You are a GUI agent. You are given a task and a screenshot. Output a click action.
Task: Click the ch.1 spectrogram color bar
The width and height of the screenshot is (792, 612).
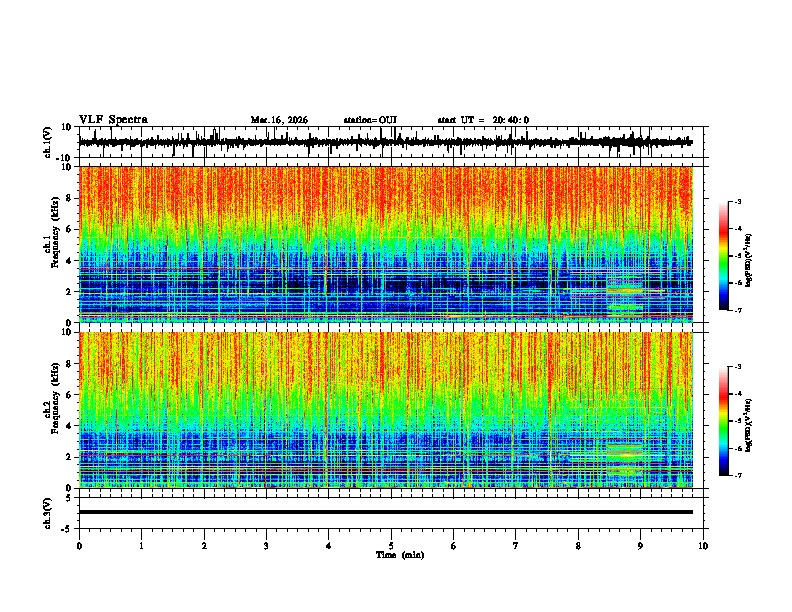(724, 256)
